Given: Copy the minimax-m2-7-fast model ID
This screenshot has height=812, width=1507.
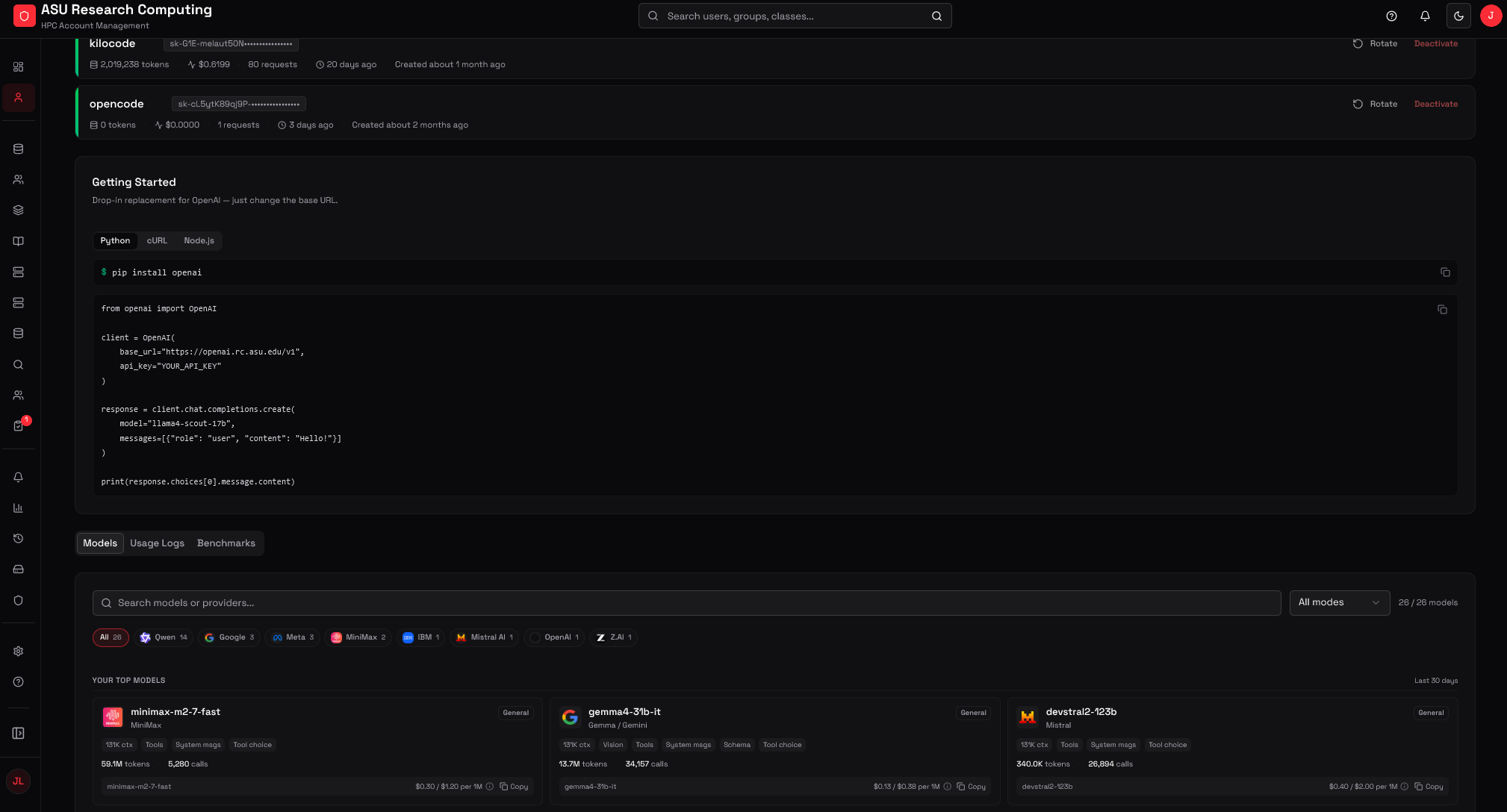Looking at the screenshot, I should click(x=514, y=787).
